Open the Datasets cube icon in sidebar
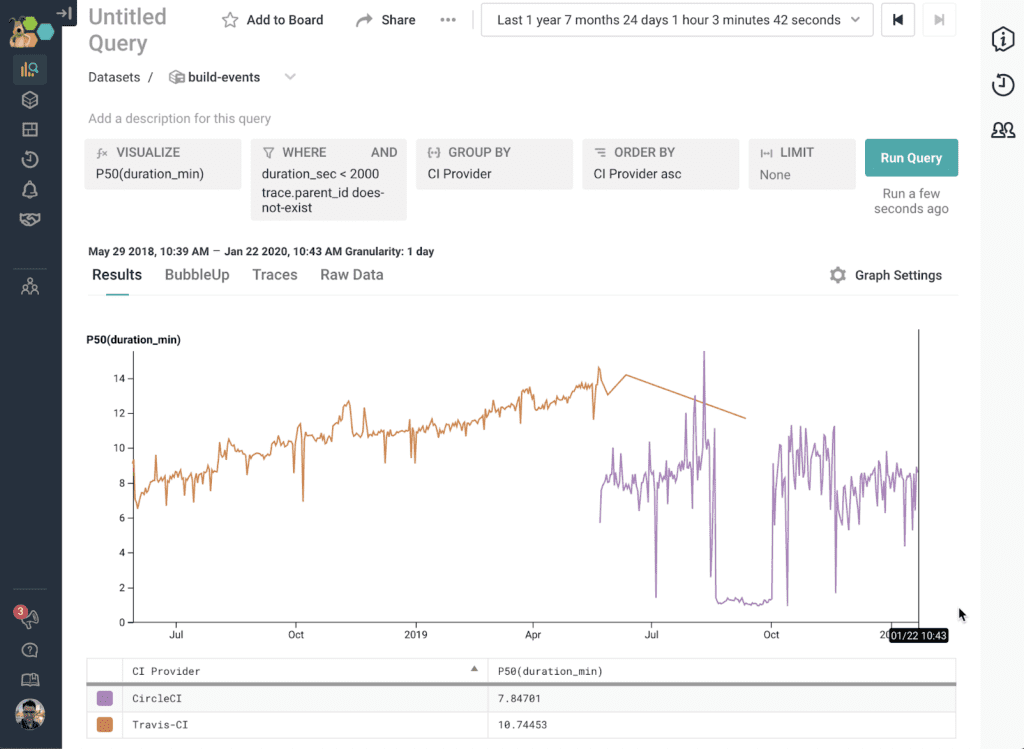This screenshot has width=1024, height=749. point(30,100)
